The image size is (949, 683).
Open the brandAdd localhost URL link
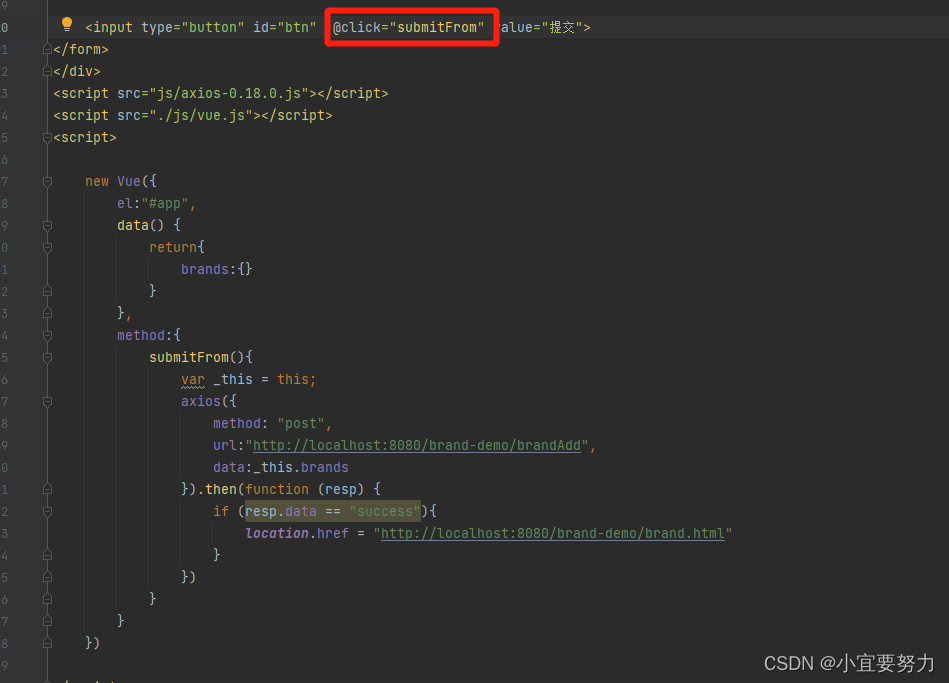tap(416, 446)
